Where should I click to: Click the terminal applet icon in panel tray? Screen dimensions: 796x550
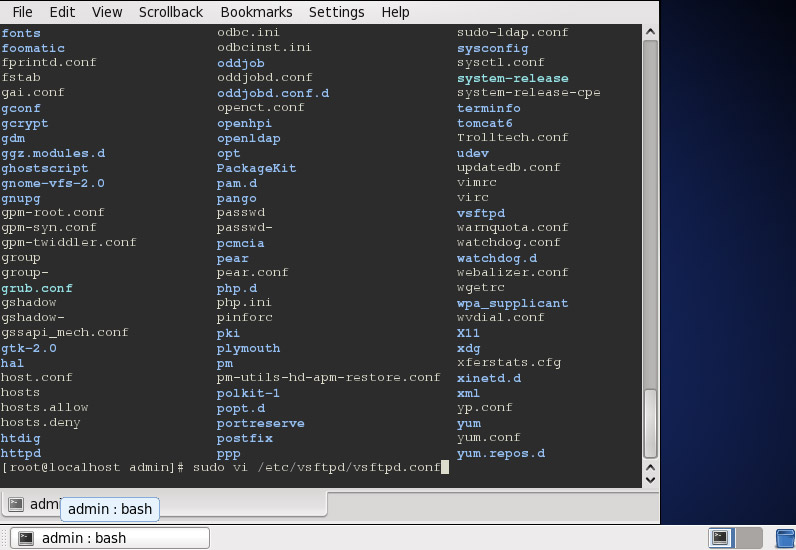(720, 538)
